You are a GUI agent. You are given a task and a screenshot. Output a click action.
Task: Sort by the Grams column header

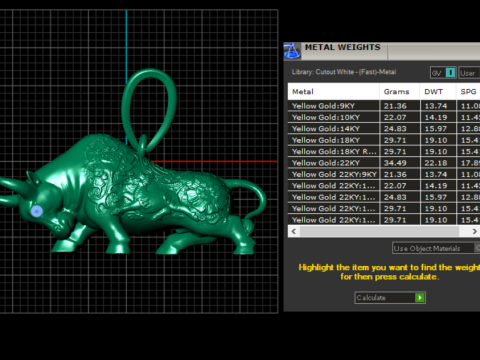pyautogui.click(x=400, y=92)
